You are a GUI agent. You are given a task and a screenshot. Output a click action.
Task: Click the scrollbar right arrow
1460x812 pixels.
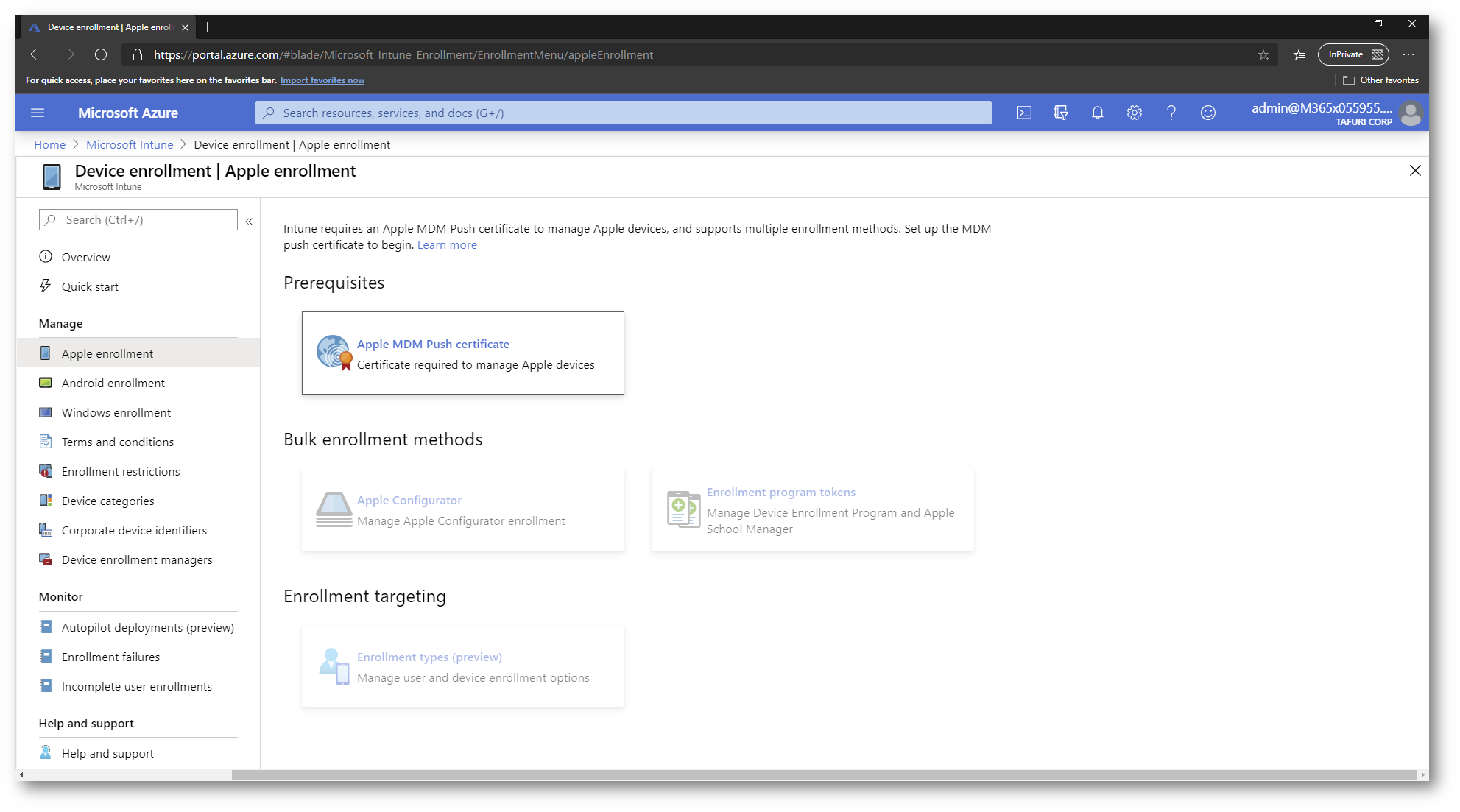pos(1422,774)
